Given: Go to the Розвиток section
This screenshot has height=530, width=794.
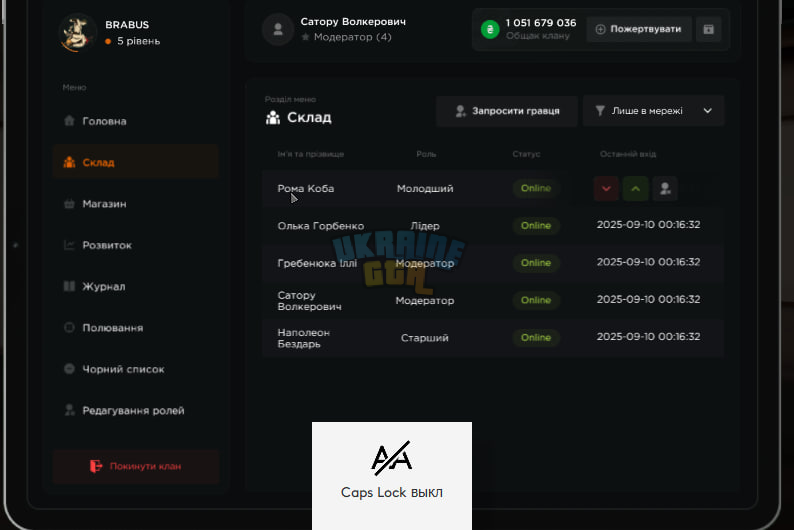Looking at the screenshot, I should pos(135,245).
